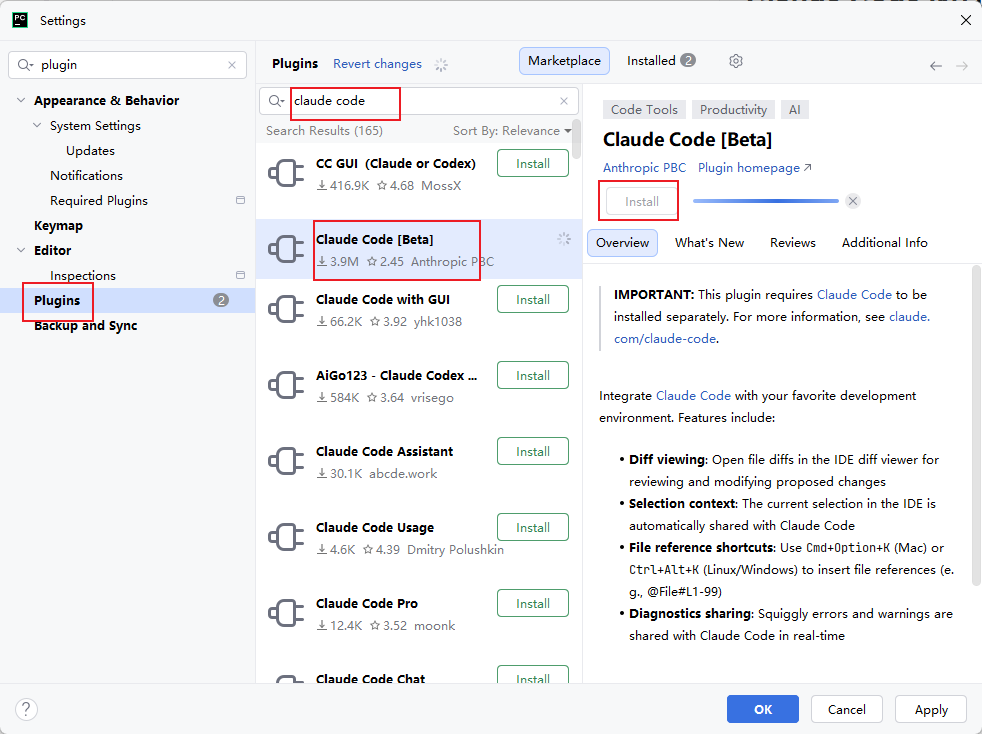Collapse System Settings tree node
The height and width of the screenshot is (734, 982).
click(37, 125)
